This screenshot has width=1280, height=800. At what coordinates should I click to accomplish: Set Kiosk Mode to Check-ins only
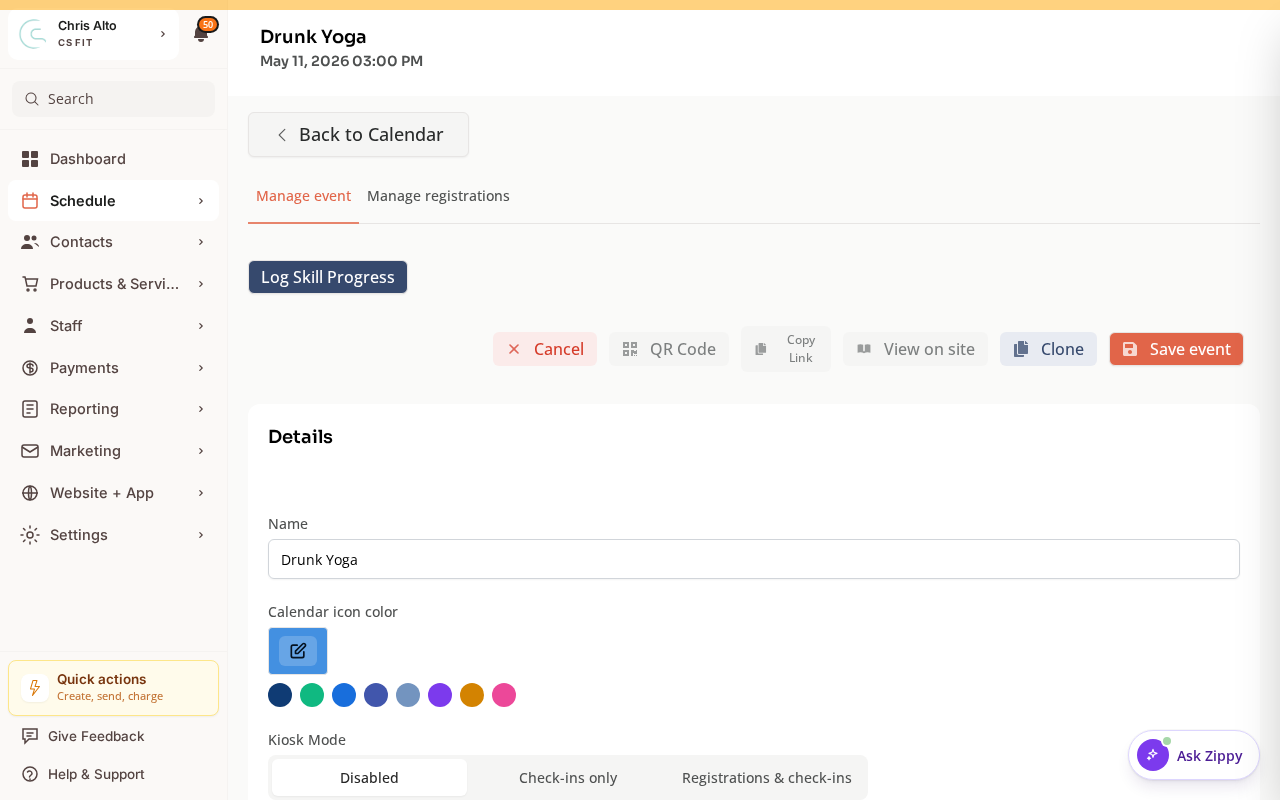[568, 777]
